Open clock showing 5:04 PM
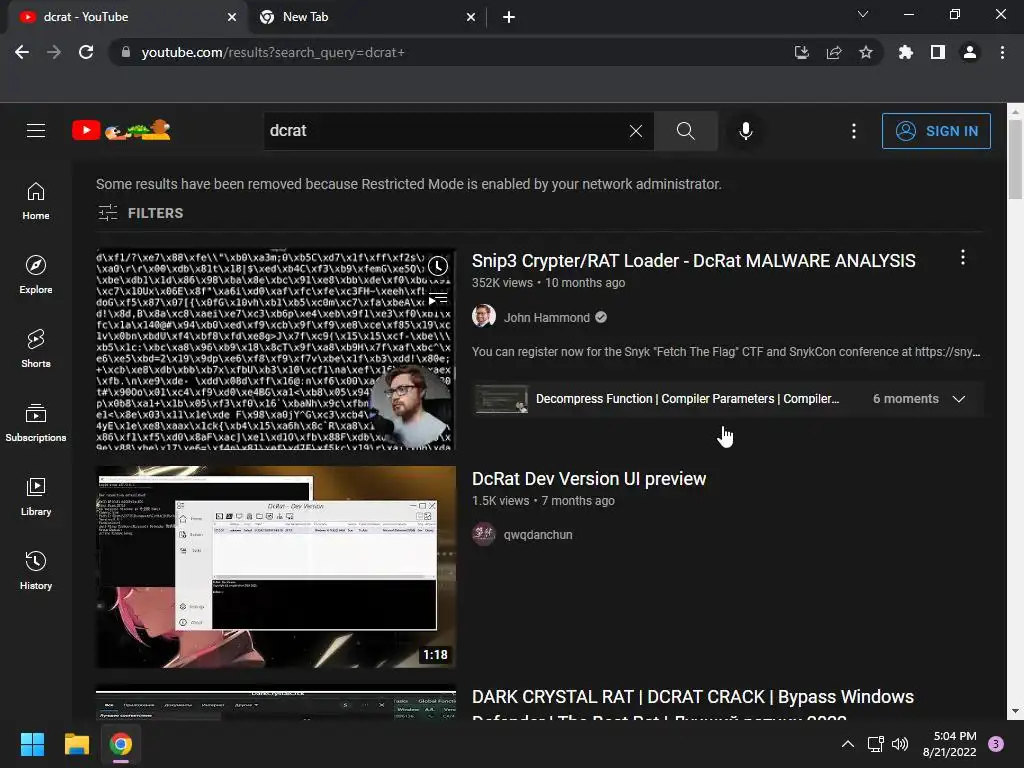Image resolution: width=1024 pixels, height=768 pixels. (x=950, y=744)
